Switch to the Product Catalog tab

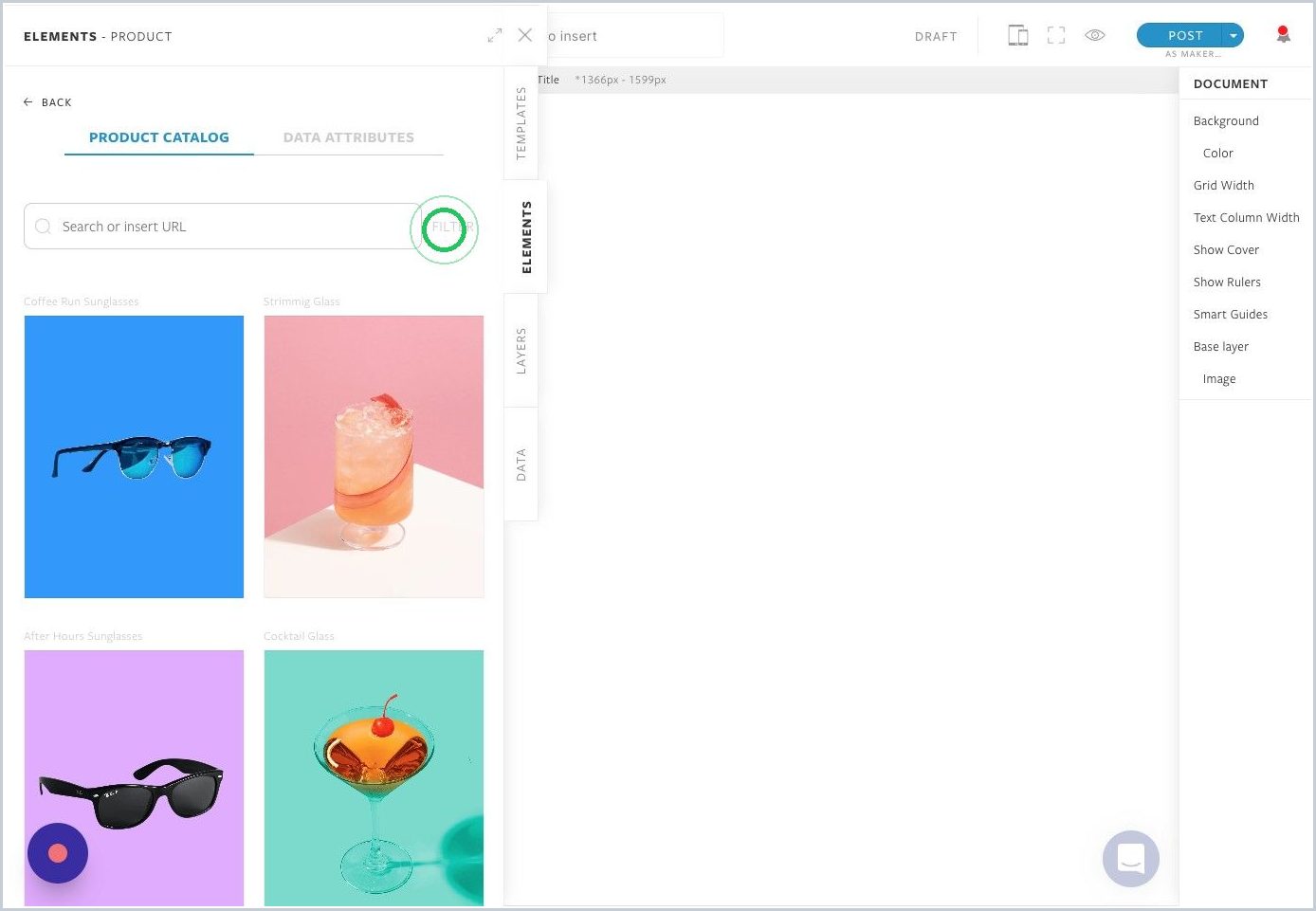(x=159, y=137)
